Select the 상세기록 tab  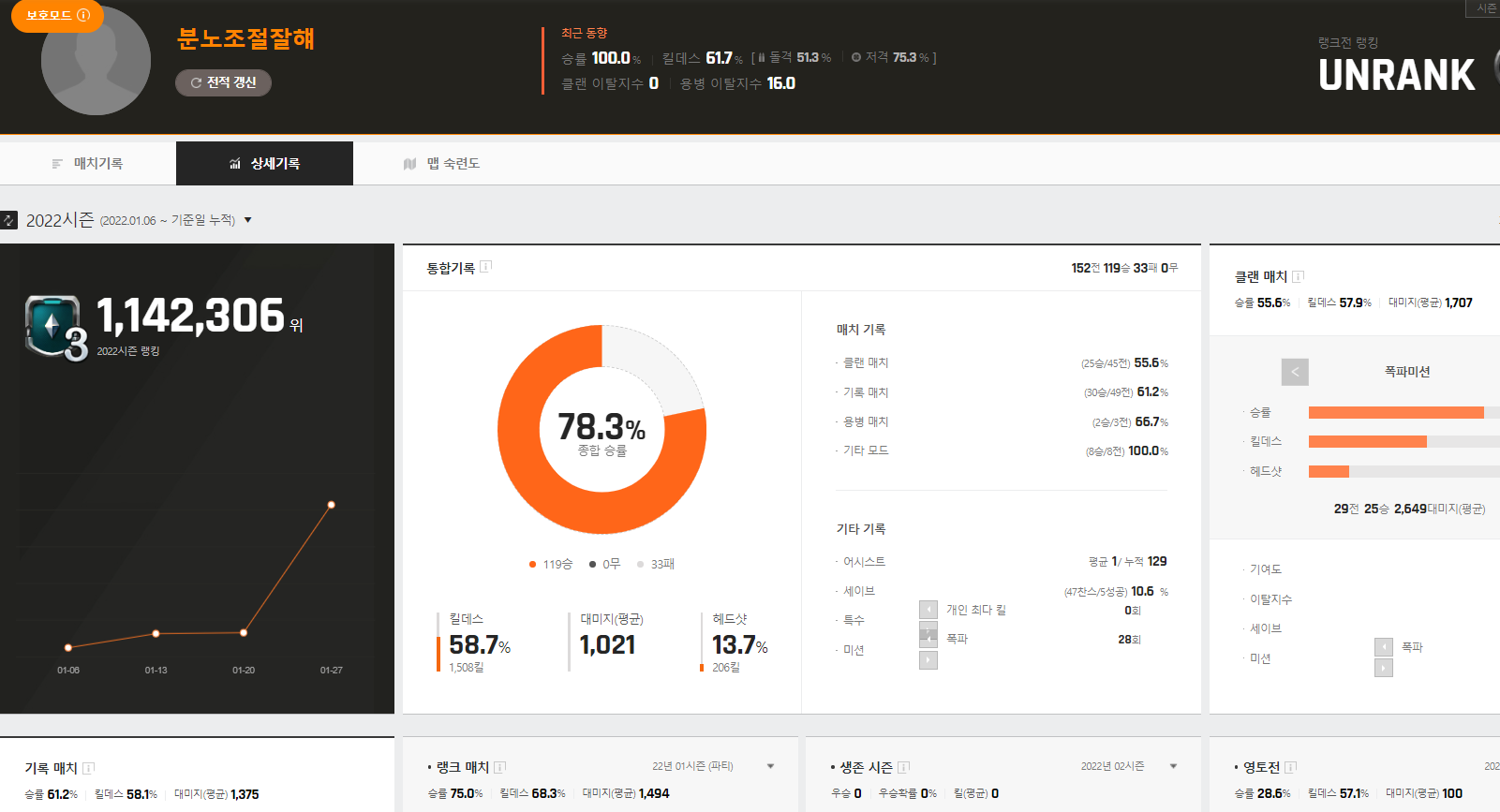264,163
